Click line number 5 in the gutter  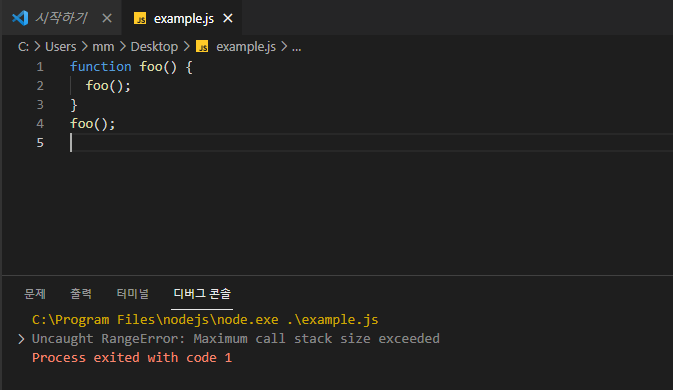(40, 142)
